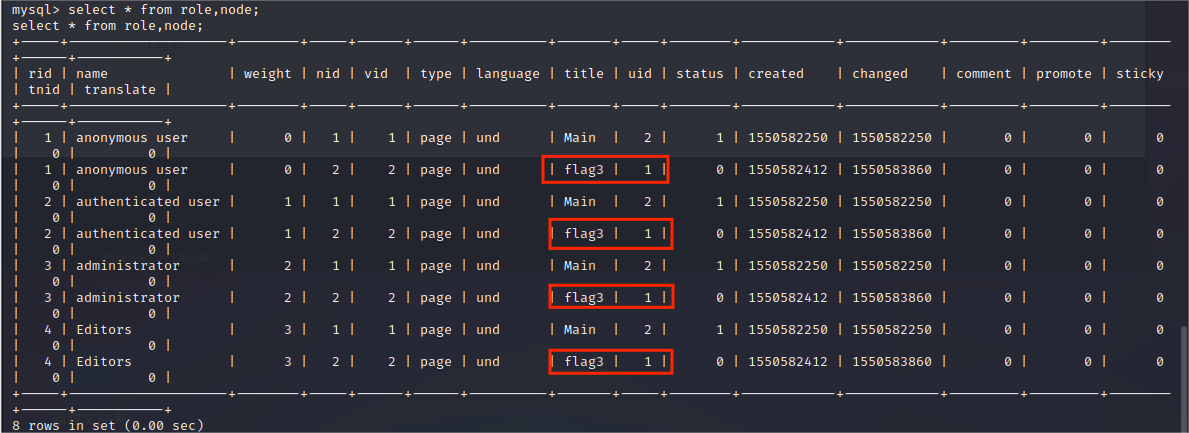Click created '1550582412' in the anonymous user flag3 row

[788, 170]
